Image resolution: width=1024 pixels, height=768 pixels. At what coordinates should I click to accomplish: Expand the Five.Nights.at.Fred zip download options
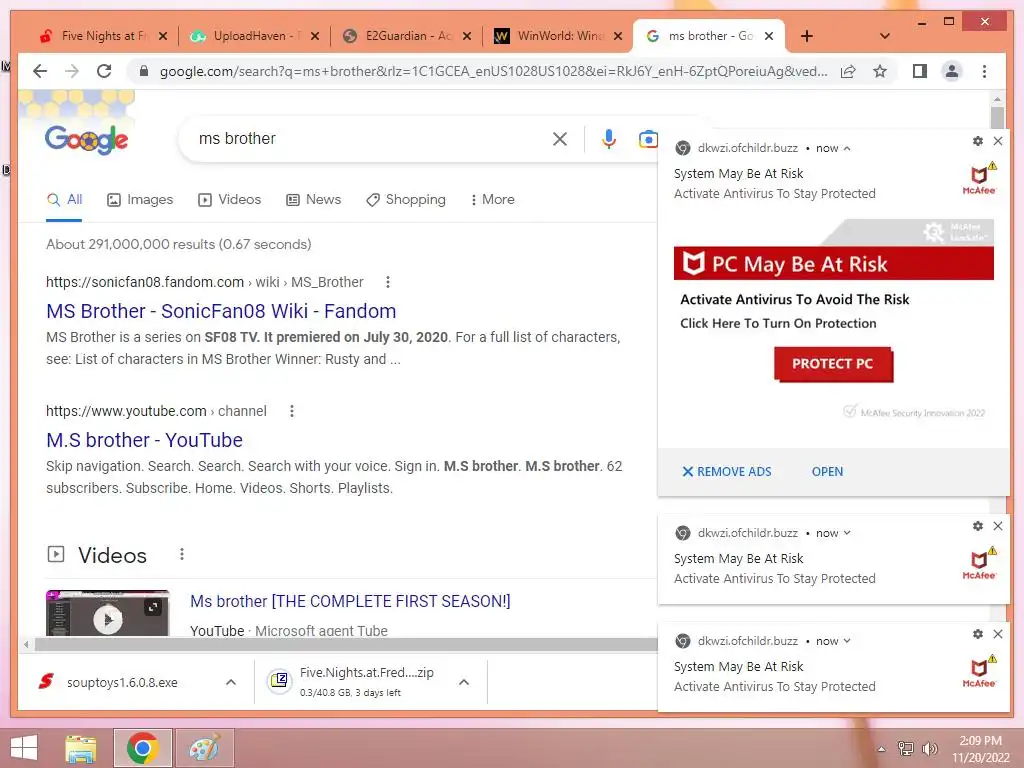pos(464,682)
